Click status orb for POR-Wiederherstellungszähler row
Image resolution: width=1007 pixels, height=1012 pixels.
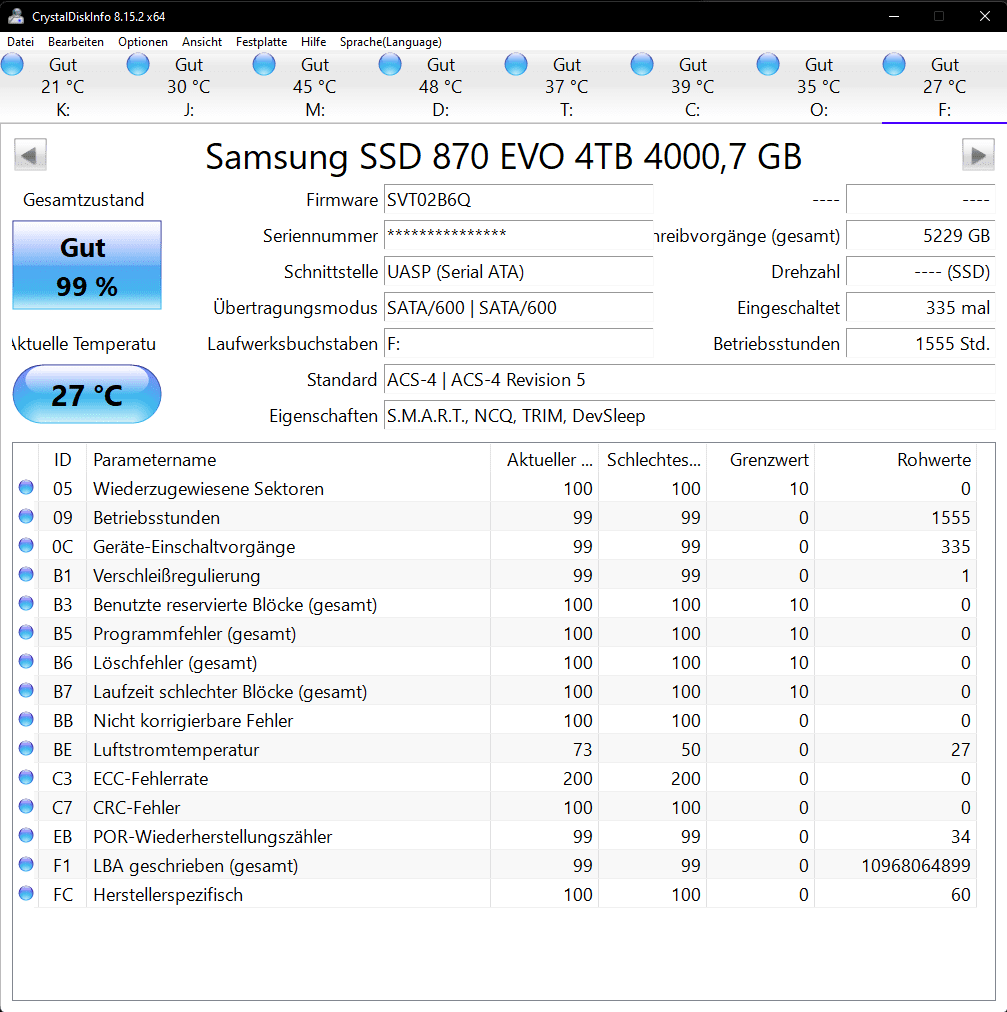[26, 835]
